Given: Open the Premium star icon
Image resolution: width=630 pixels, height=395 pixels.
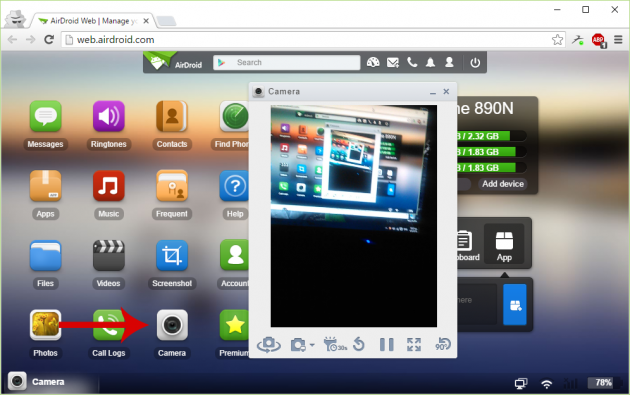Looking at the screenshot, I should pos(234,325).
